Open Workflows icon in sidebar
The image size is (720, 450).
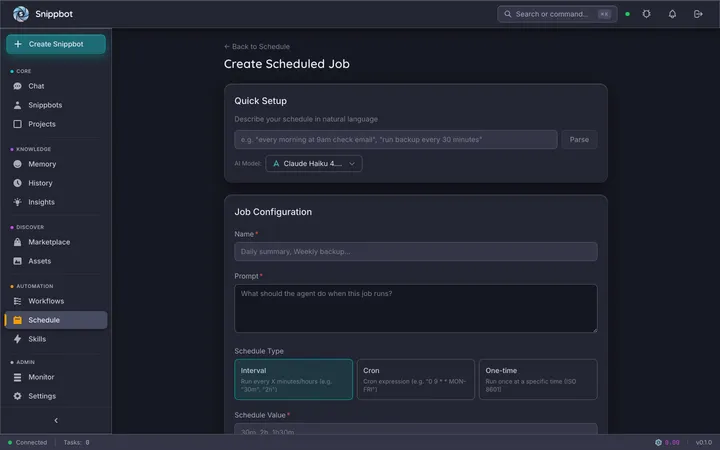click(17, 301)
